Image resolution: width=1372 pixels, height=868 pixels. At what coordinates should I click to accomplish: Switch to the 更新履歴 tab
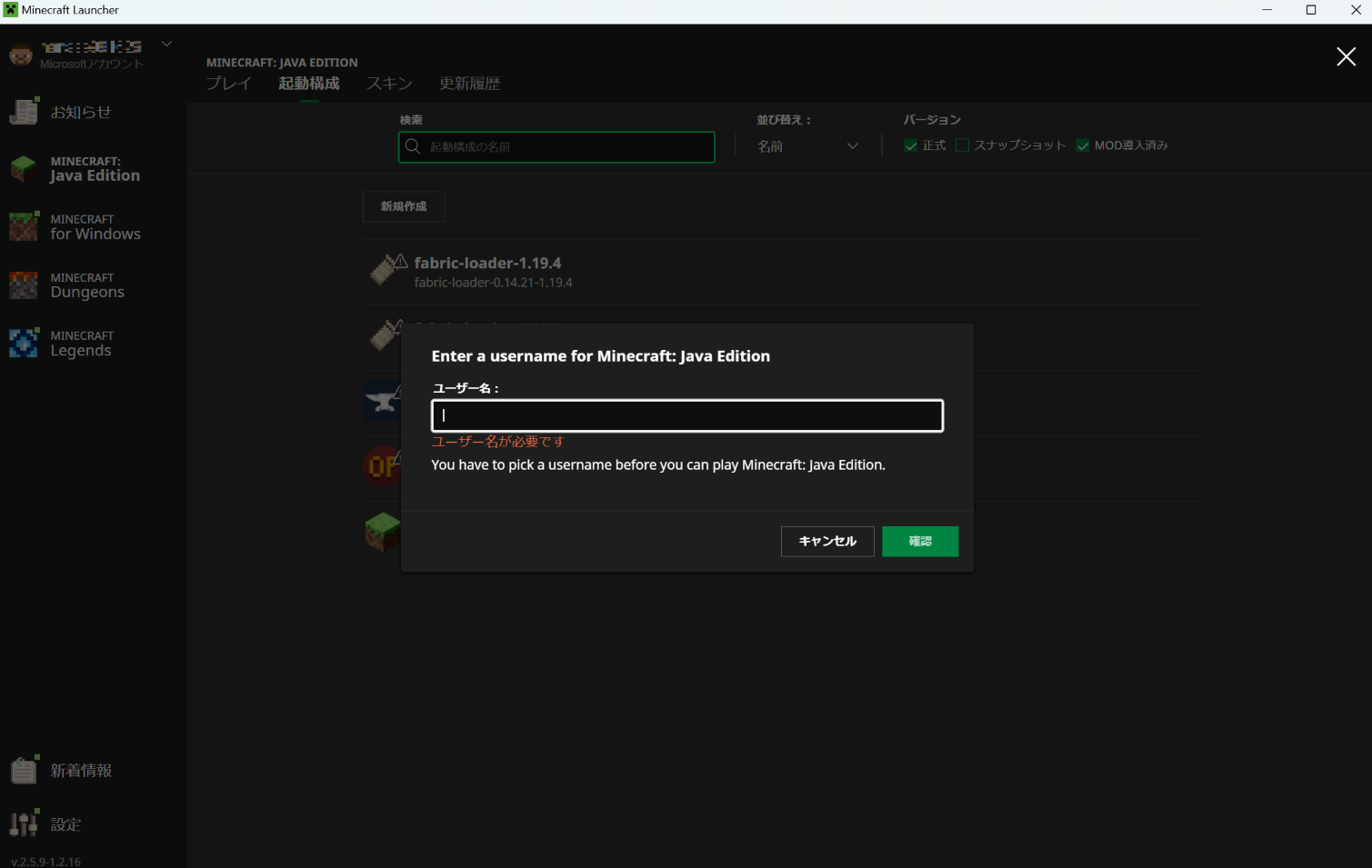coord(470,84)
